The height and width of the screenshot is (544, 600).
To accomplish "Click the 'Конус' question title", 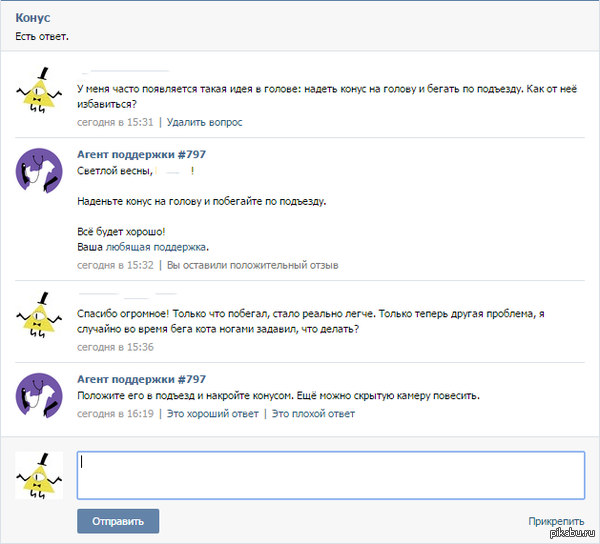I will point(33,19).
